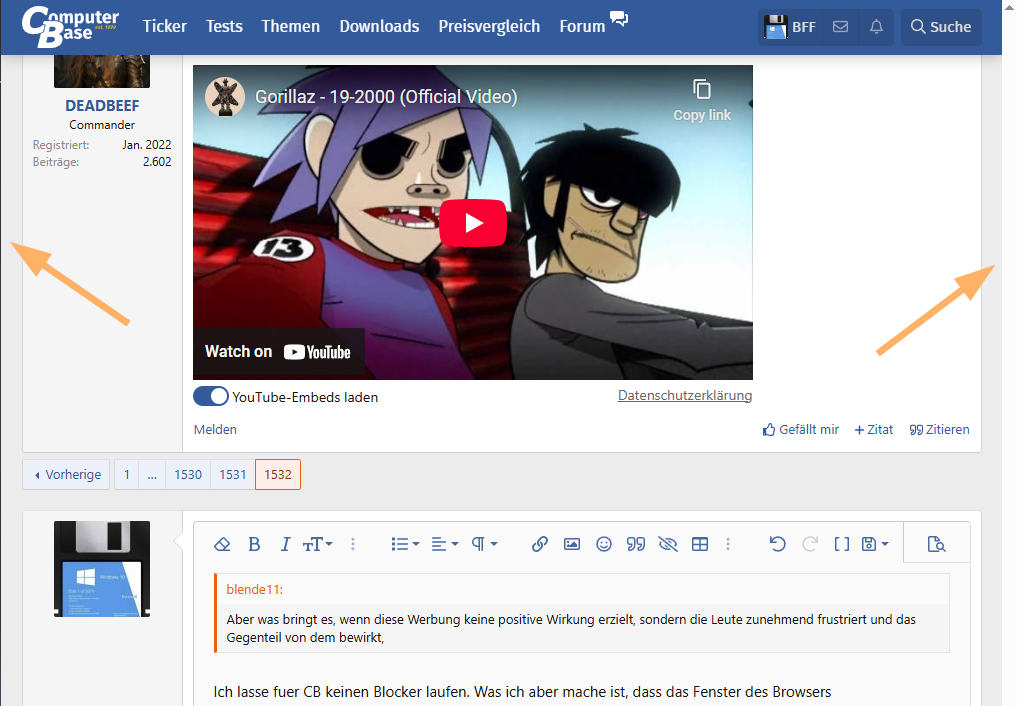Open more text options after font size
Image resolution: width=1017 pixels, height=706 pixels.
[x=353, y=545]
